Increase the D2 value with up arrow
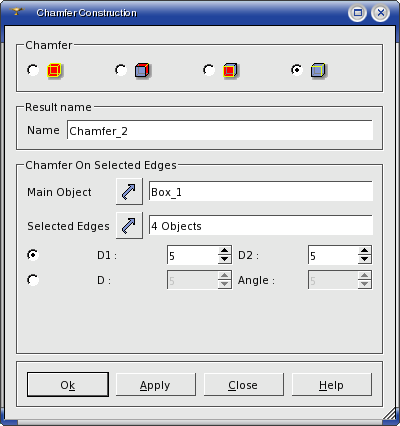This screenshot has width=400, height=426. tap(365, 251)
